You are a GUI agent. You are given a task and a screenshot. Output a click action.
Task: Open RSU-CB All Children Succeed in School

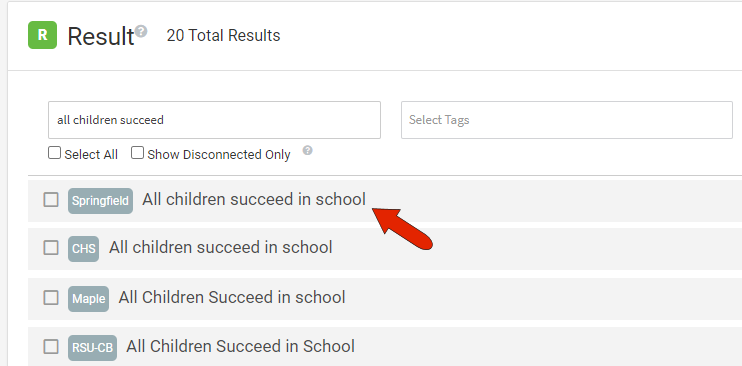[x=240, y=346]
